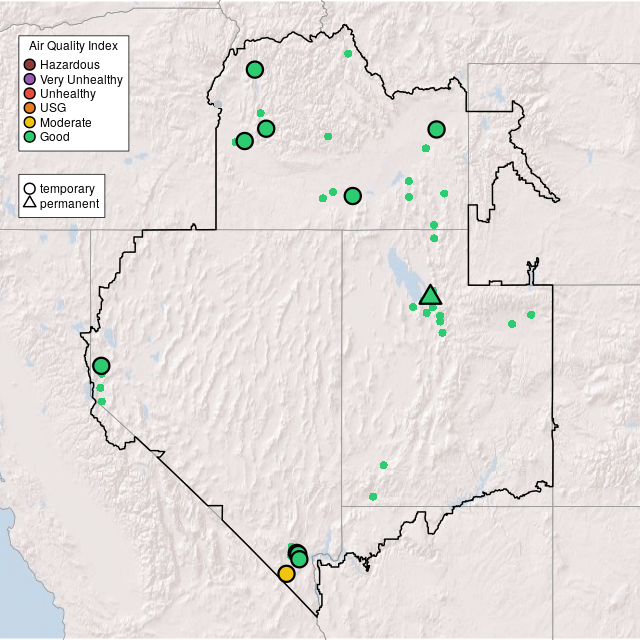640x640 pixels.
Task: Select the yellow Moderate monitor circle marker
Action: [286, 574]
